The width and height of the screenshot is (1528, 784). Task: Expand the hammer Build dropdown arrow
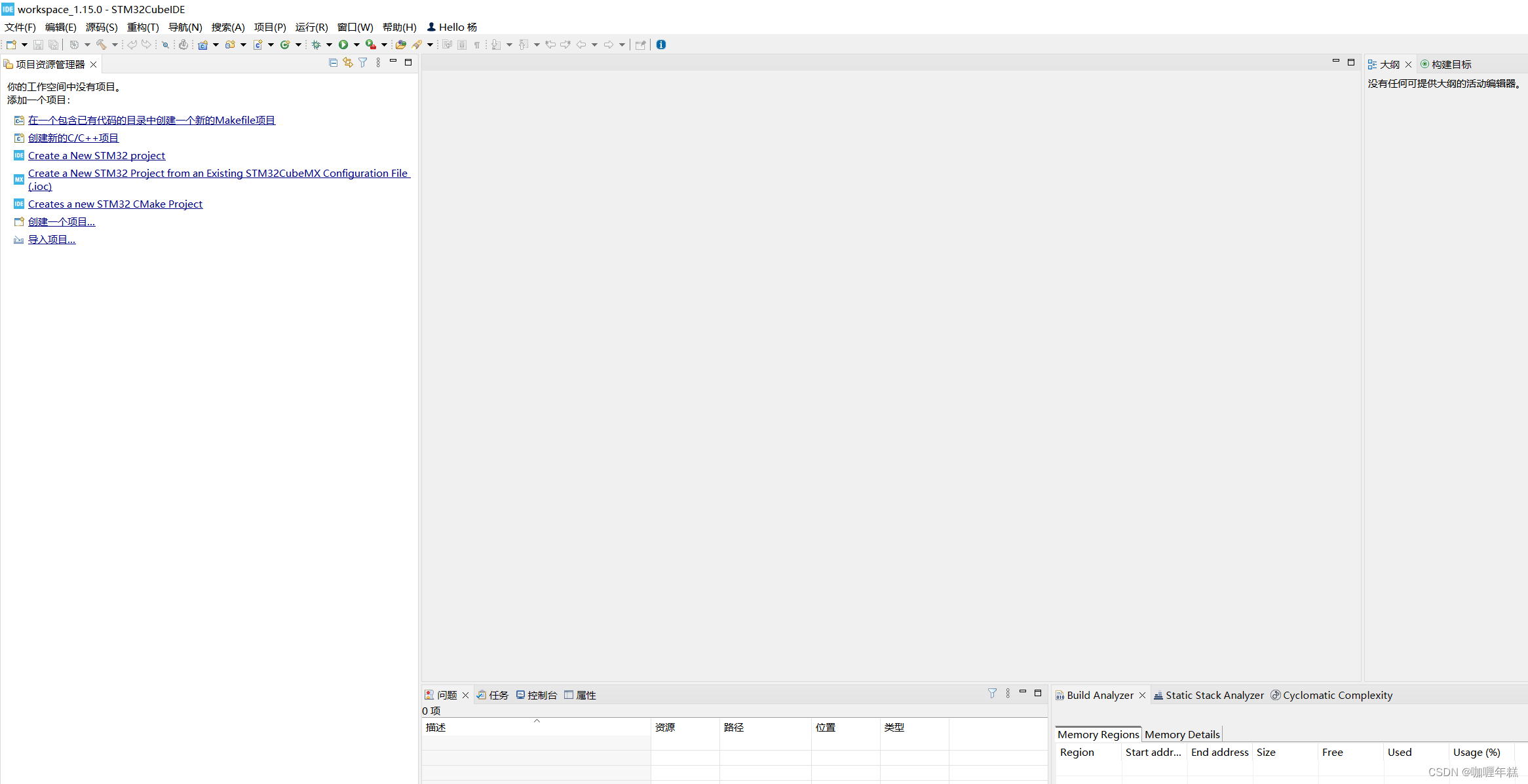point(115,45)
